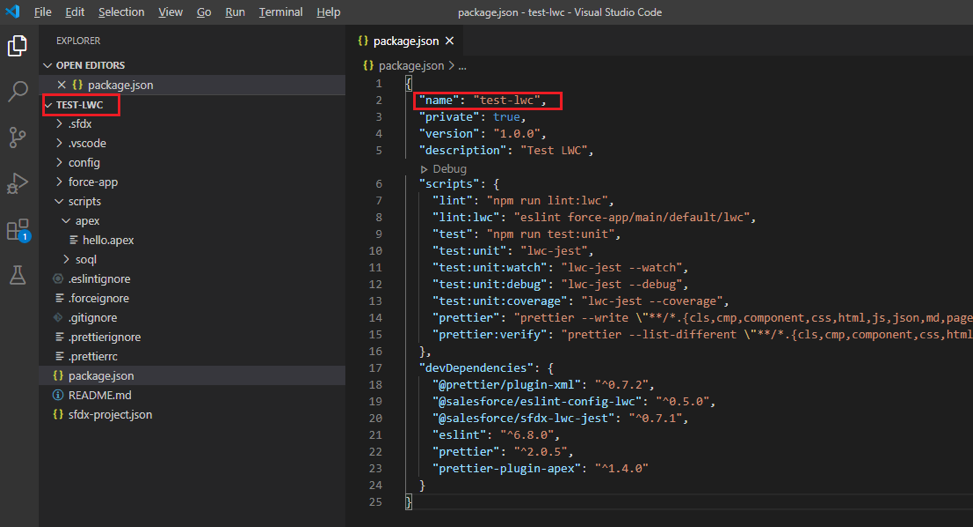Click the VS Code logo icon
973x527 pixels.
pos(12,12)
